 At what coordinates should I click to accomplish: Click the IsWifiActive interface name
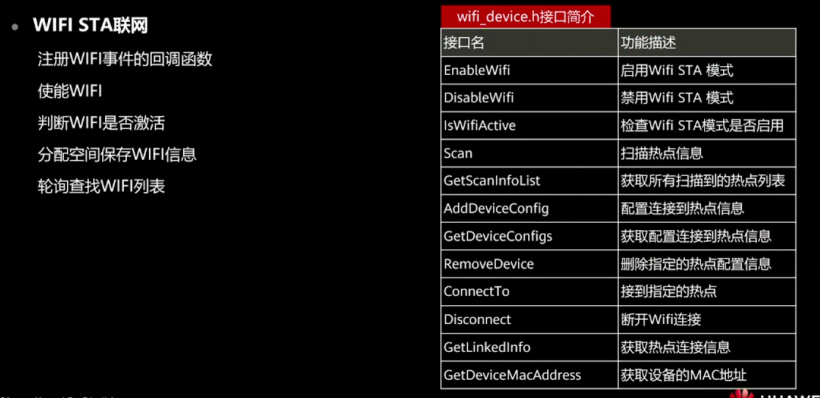tap(480, 126)
